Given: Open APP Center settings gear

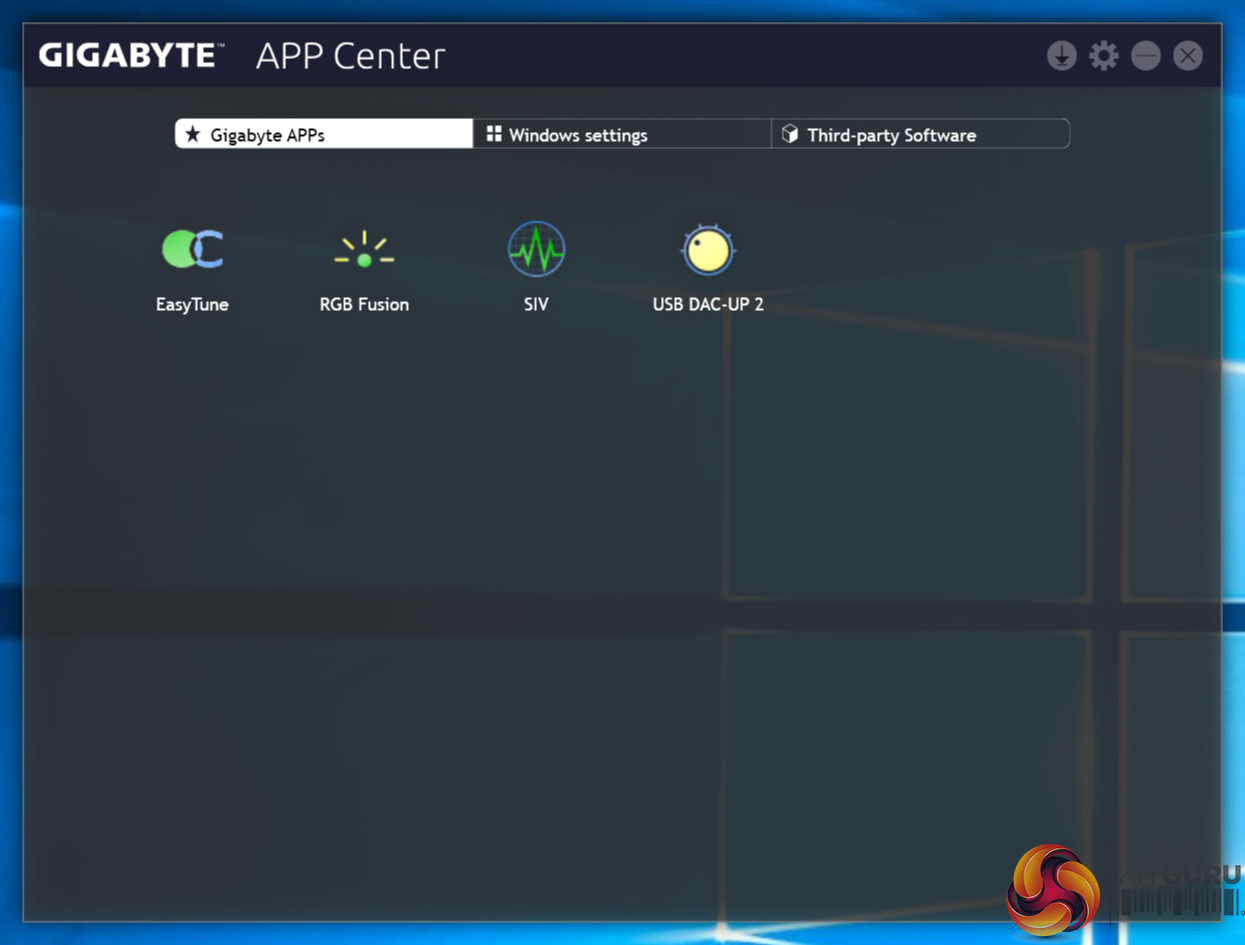Looking at the screenshot, I should [x=1104, y=56].
